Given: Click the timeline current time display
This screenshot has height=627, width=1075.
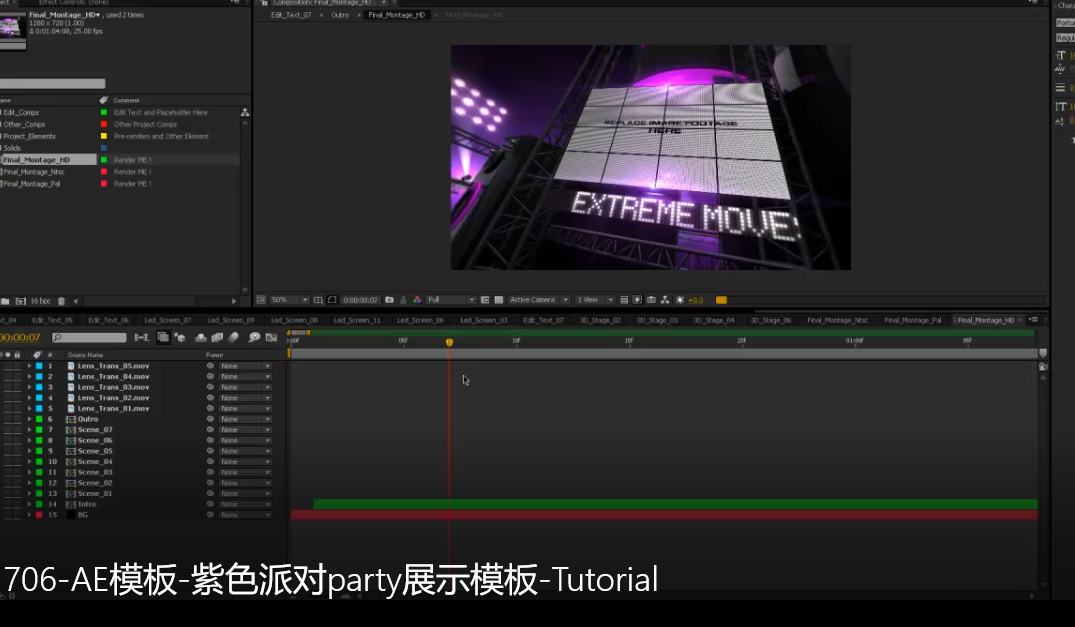Looking at the screenshot, I should coord(21,337).
